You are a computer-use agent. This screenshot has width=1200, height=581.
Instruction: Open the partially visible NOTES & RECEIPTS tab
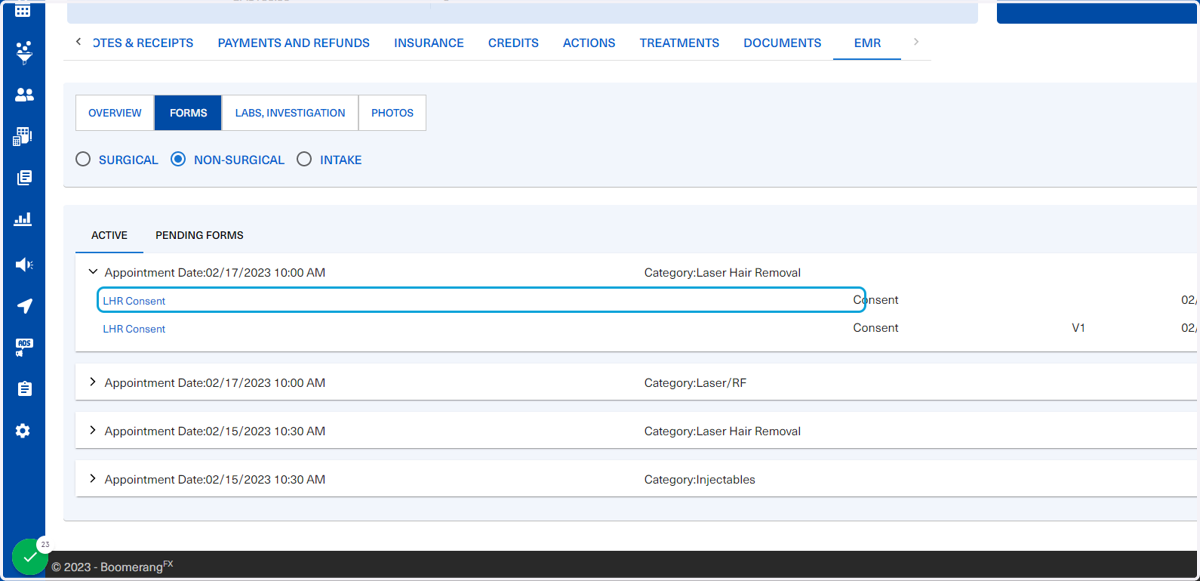143,43
